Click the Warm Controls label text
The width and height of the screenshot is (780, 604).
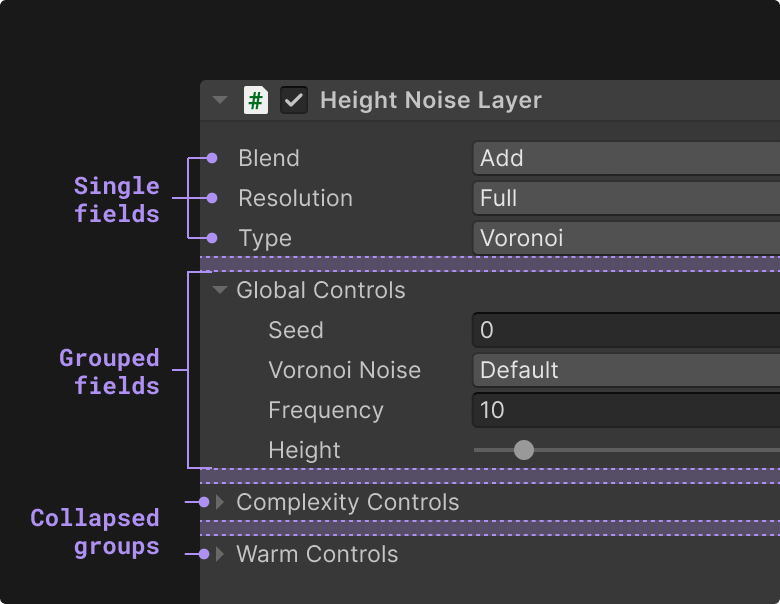pos(317,554)
